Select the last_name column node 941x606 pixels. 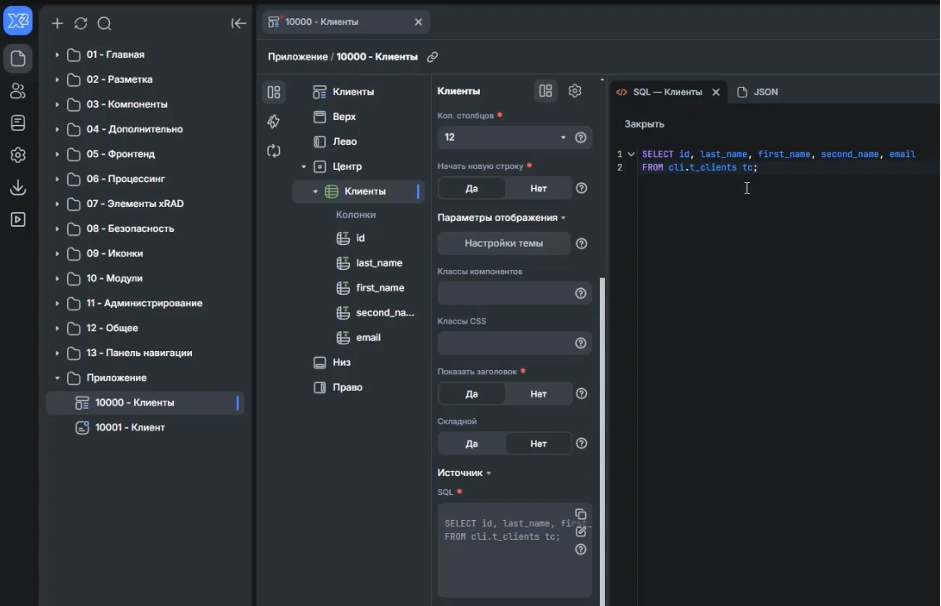[379, 263]
